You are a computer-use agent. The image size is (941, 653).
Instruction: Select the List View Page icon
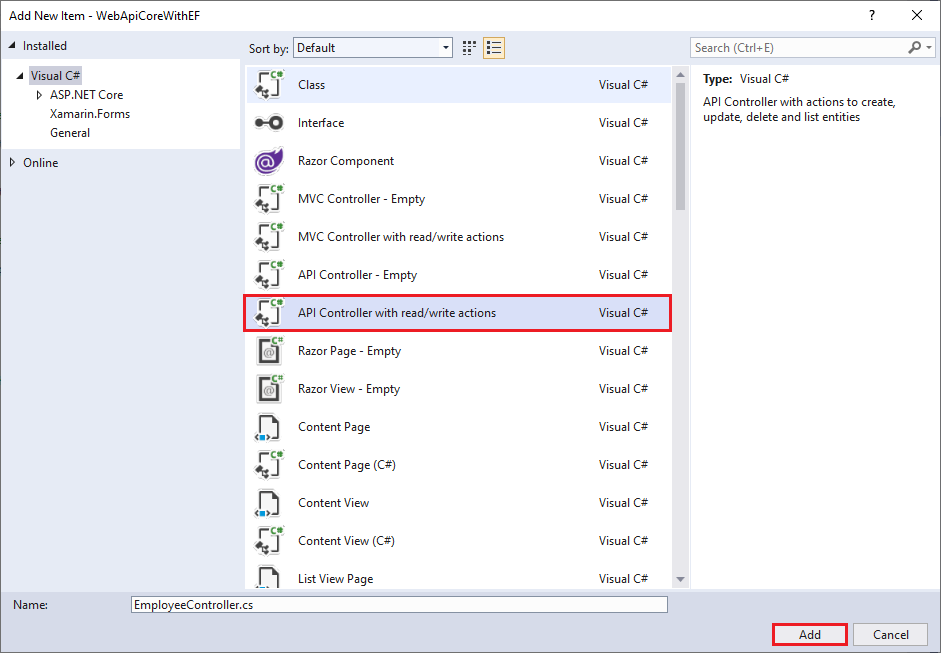(268, 577)
